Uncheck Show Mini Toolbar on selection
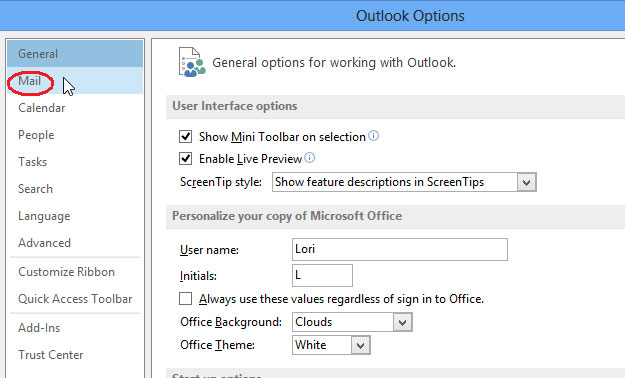 [x=185, y=137]
